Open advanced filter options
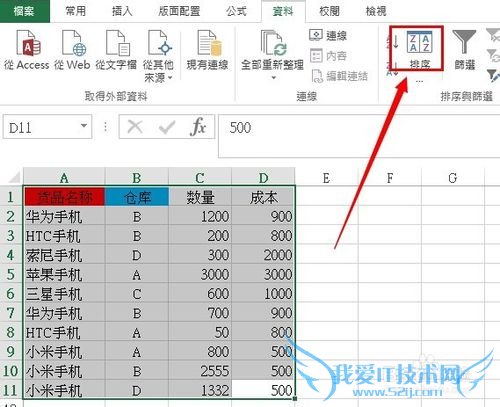This screenshot has width=500, height=407. coord(493,75)
